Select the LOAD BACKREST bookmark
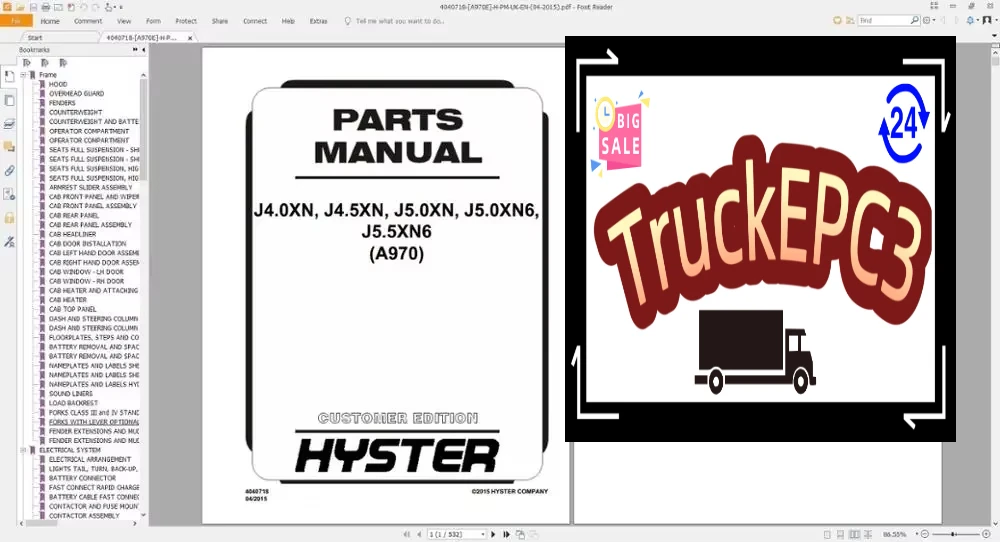 (x=73, y=403)
